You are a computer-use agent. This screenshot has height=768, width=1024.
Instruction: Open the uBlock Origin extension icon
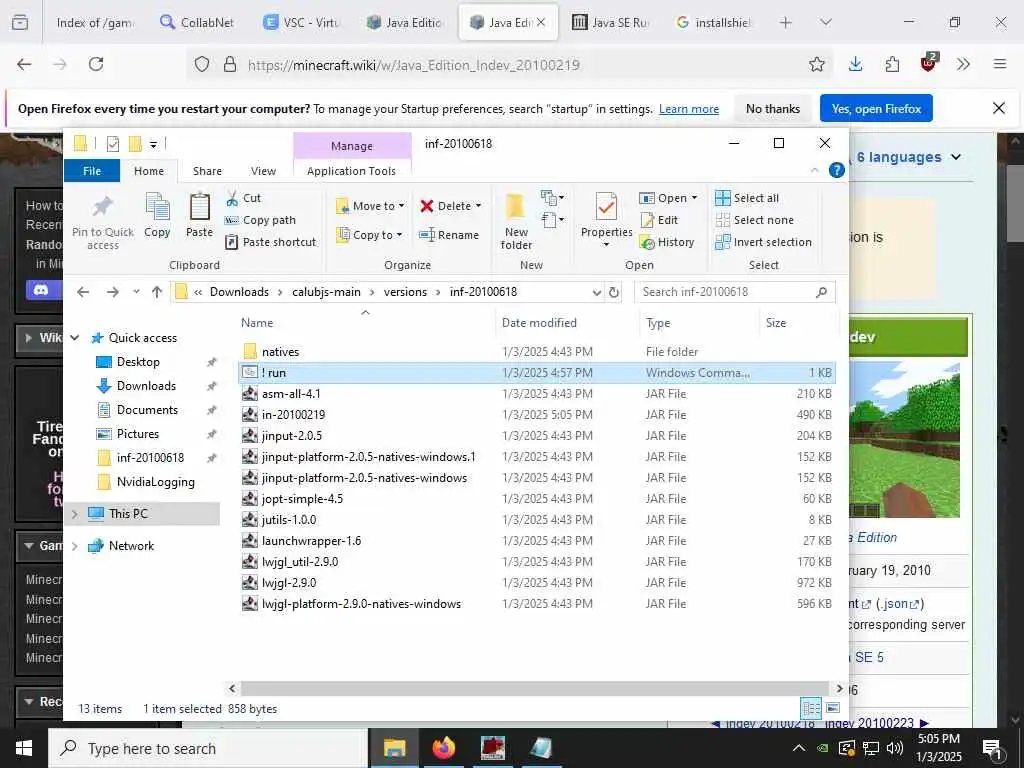(x=929, y=63)
